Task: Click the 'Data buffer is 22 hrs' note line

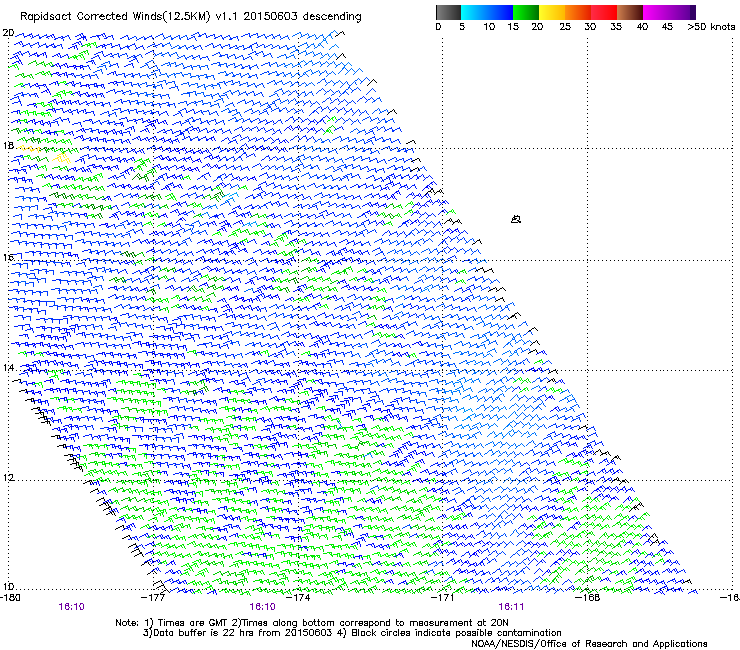Action: pos(352,633)
